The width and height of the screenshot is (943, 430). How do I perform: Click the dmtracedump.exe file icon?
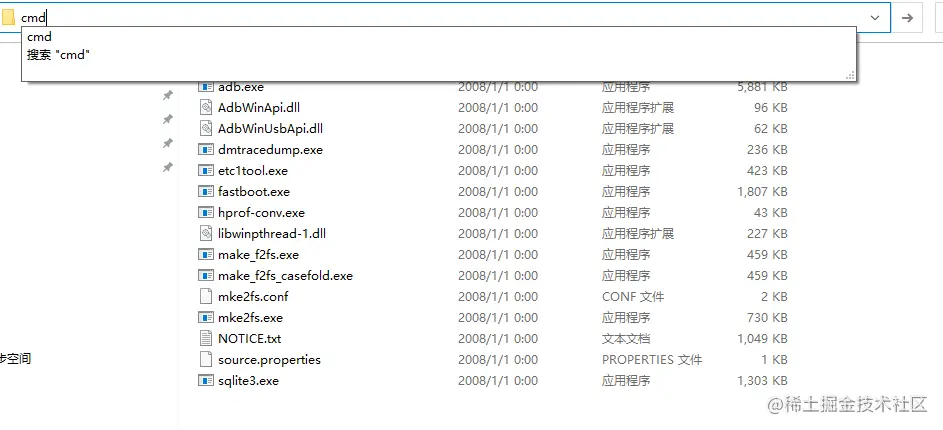pos(206,150)
